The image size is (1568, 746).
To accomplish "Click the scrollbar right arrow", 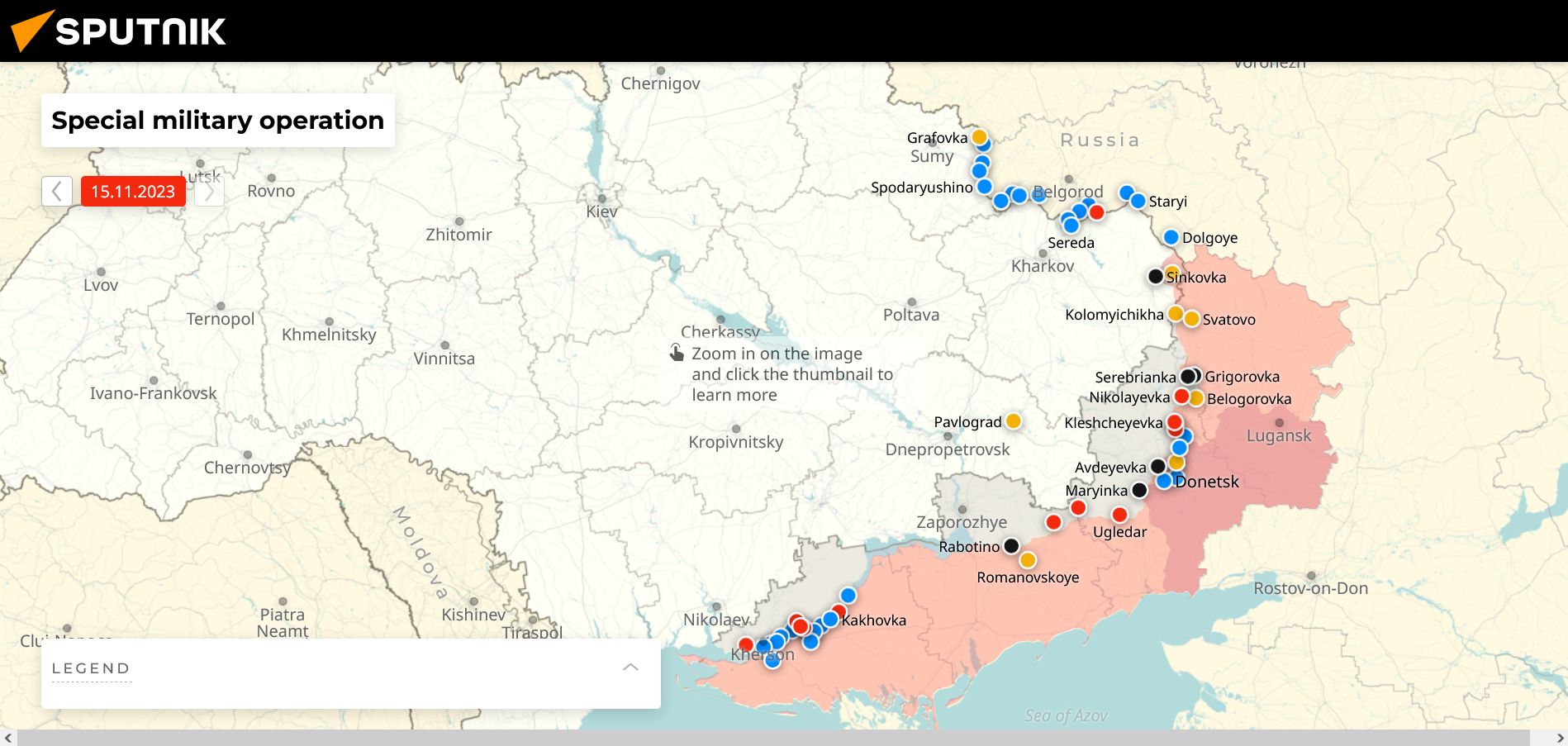I will 1560,738.
